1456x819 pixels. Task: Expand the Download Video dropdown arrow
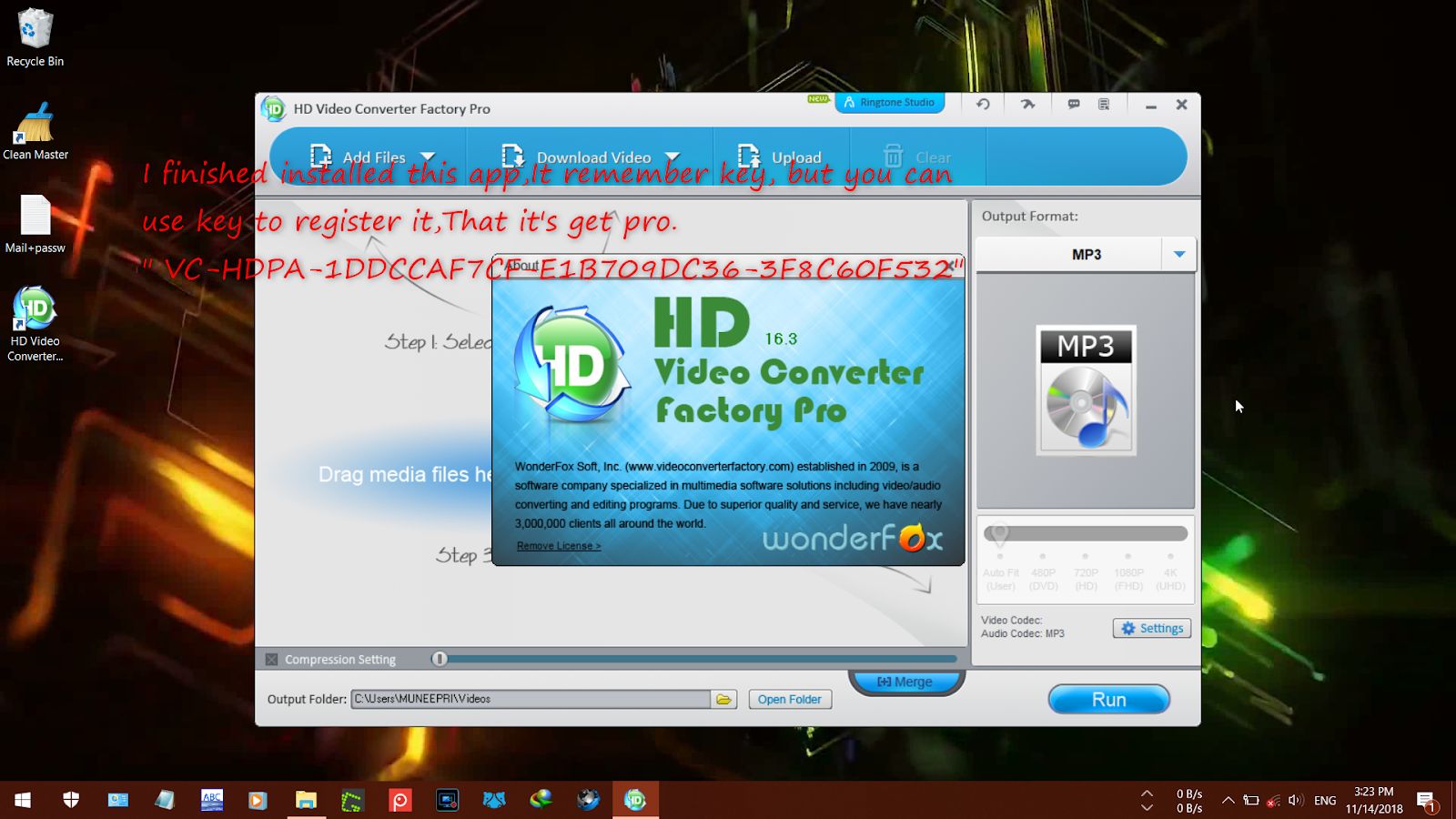tap(672, 157)
